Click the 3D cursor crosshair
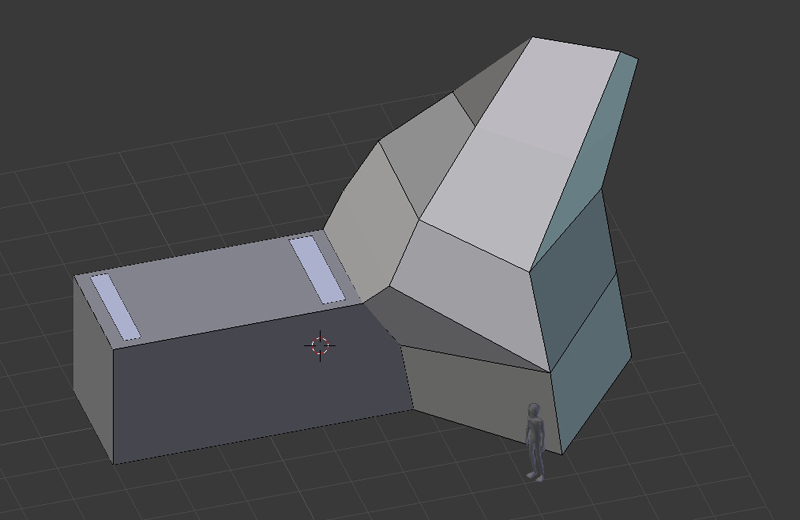This screenshot has width=800, height=520. coord(320,346)
